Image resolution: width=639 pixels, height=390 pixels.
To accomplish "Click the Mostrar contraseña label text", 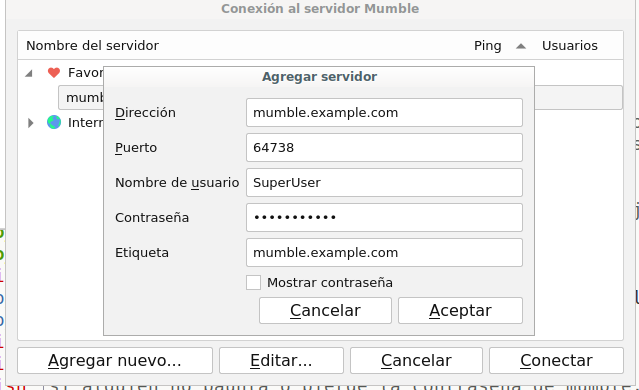I will tap(330, 283).
